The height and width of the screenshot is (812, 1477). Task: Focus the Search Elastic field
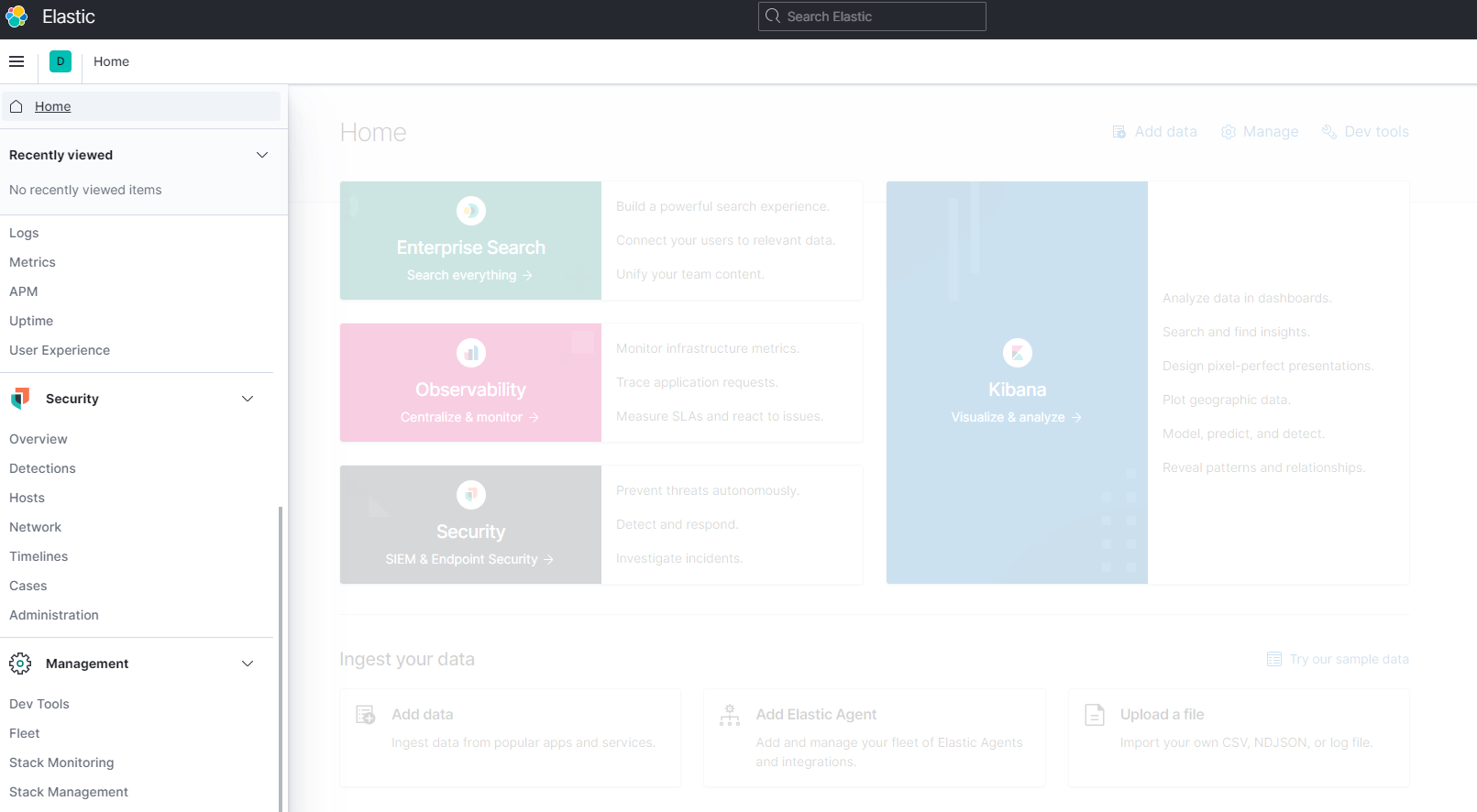872,16
